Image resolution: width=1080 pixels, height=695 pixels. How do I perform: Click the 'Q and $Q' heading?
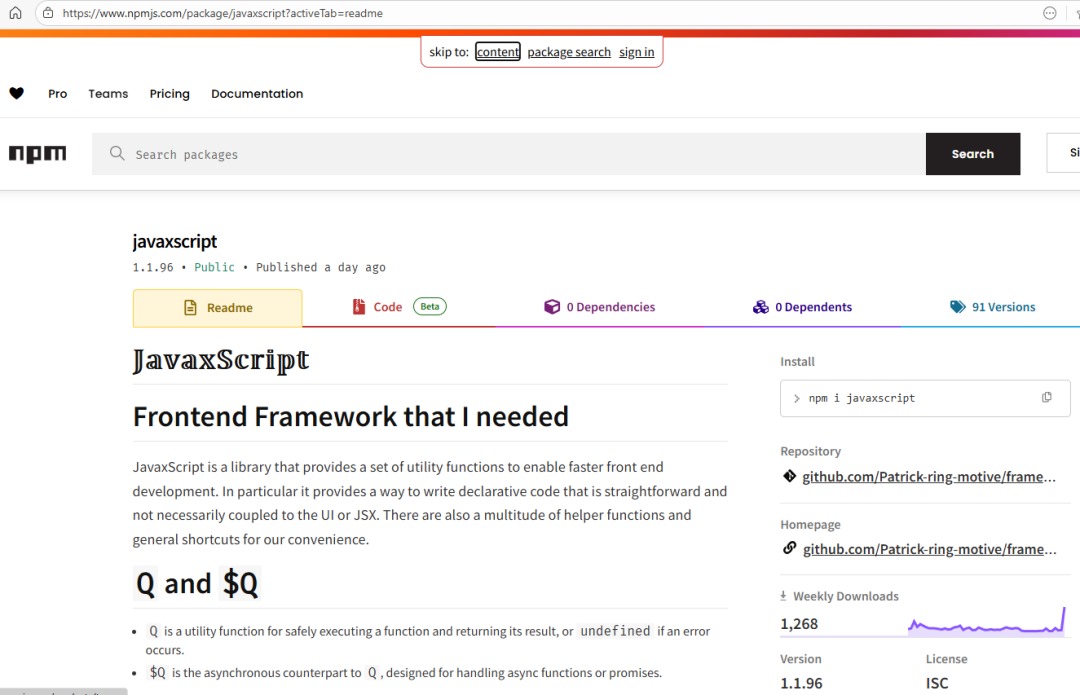coord(197,583)
